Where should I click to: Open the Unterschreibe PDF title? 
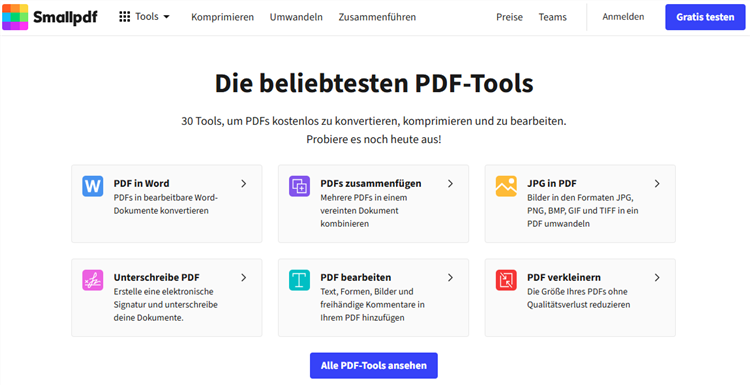click(156, 277)
